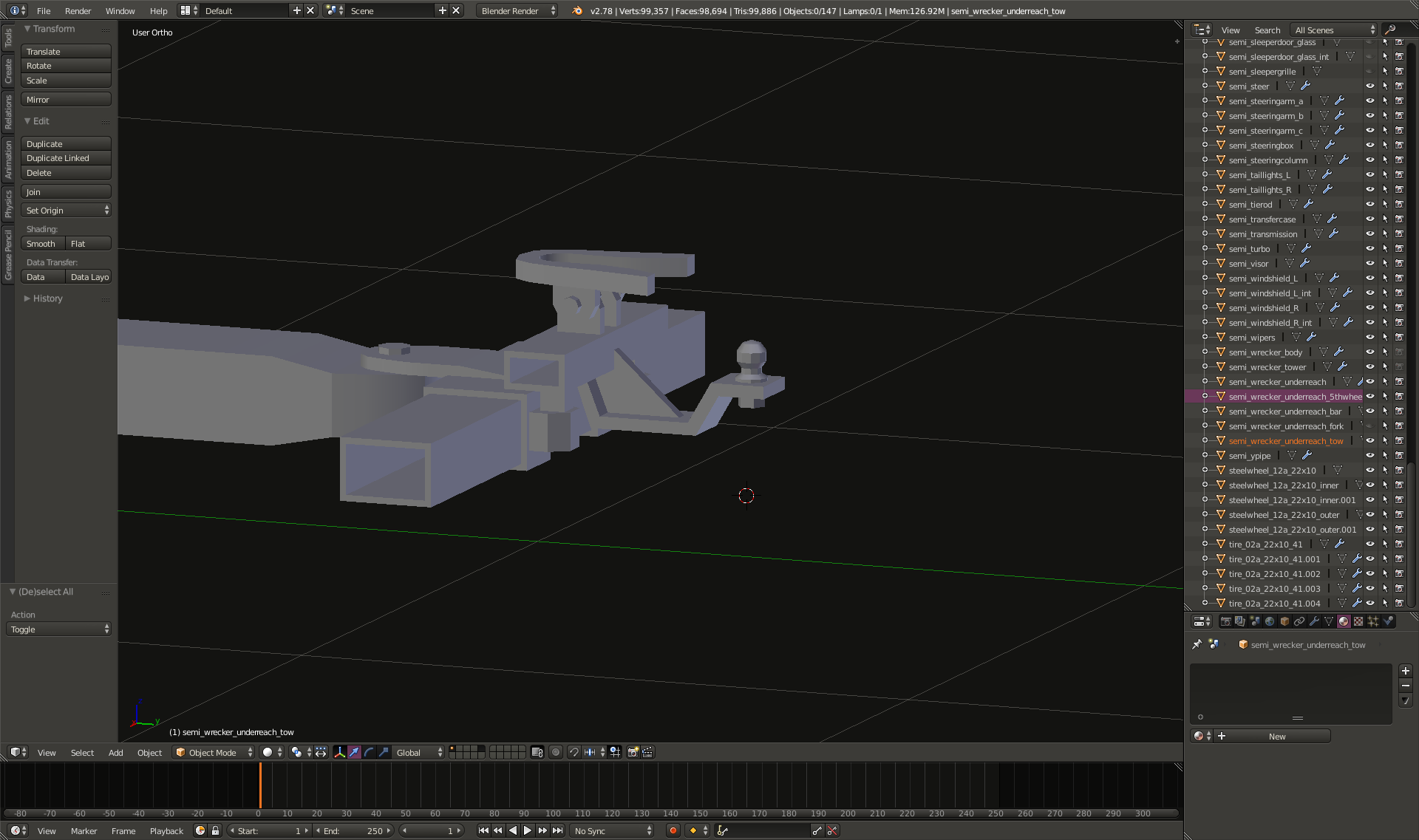Click the Start frame value field
The width and height of the screenshot is (1419, 840).
tap(269, 830)
